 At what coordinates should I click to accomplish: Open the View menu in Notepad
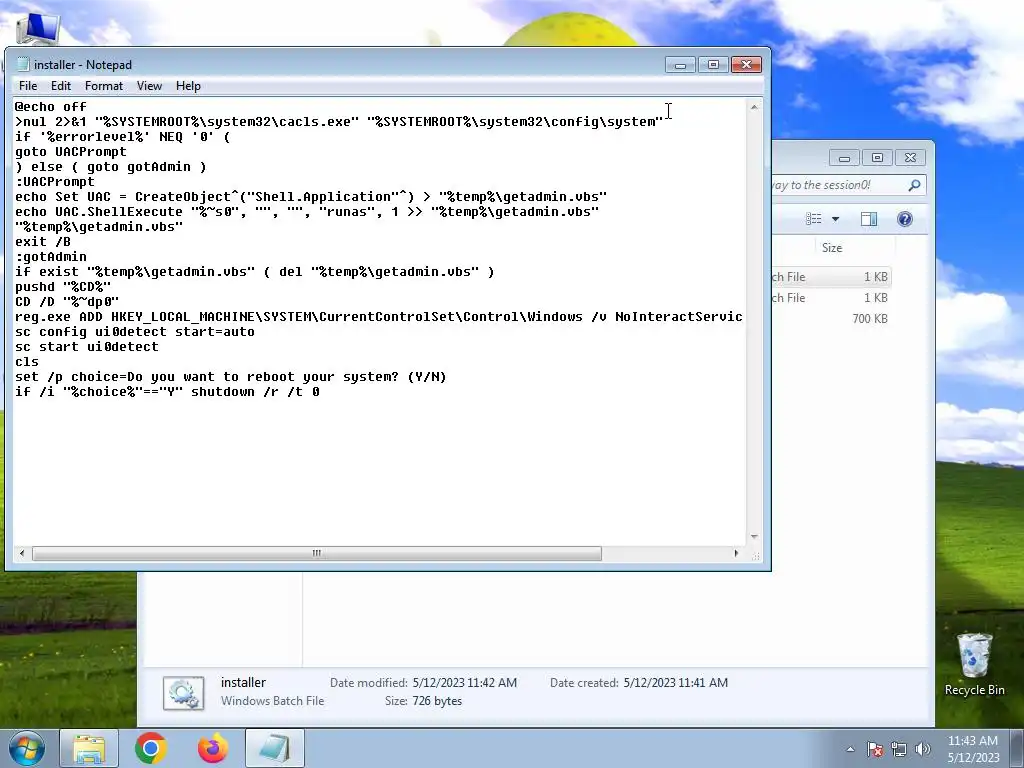(x=149, y=86)
